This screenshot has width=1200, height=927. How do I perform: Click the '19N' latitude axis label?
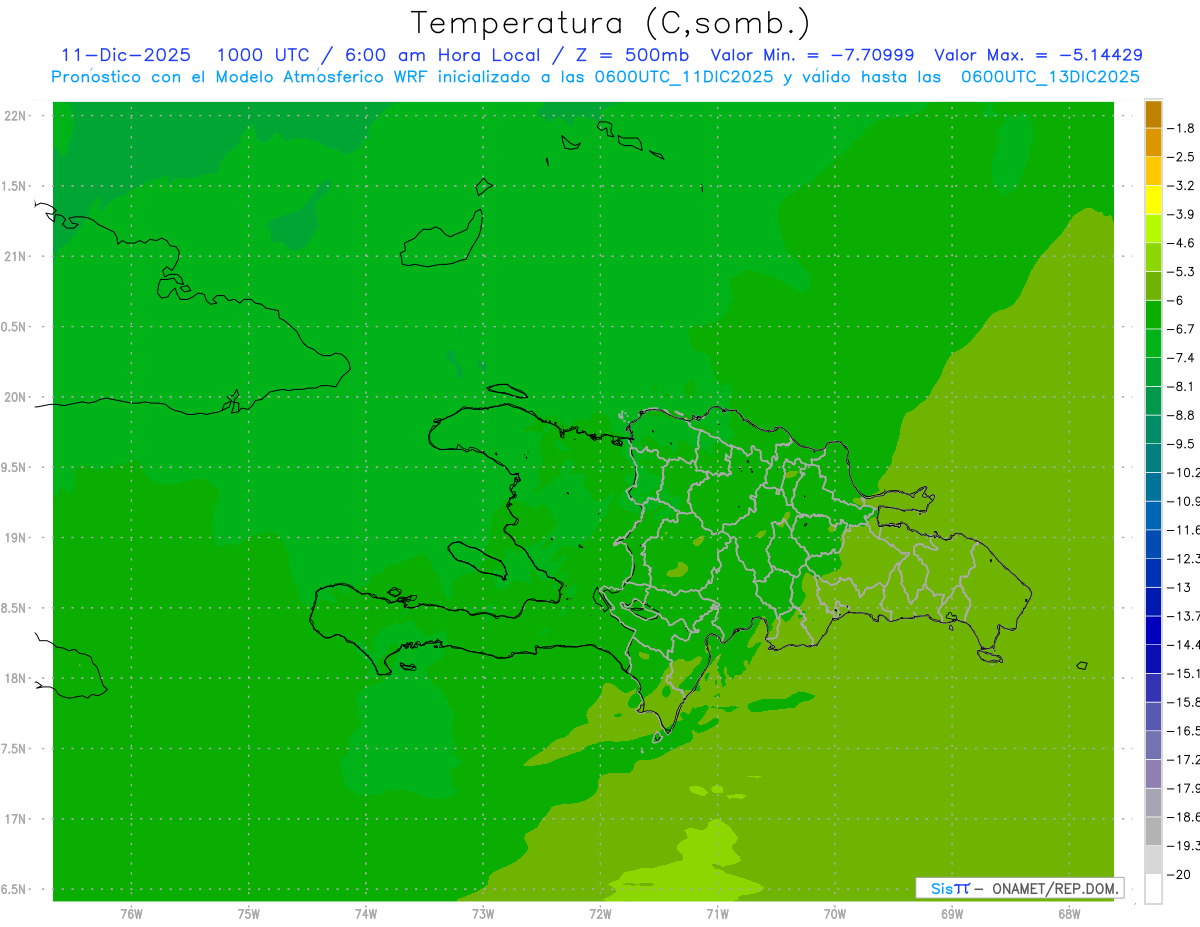point(17,538)
